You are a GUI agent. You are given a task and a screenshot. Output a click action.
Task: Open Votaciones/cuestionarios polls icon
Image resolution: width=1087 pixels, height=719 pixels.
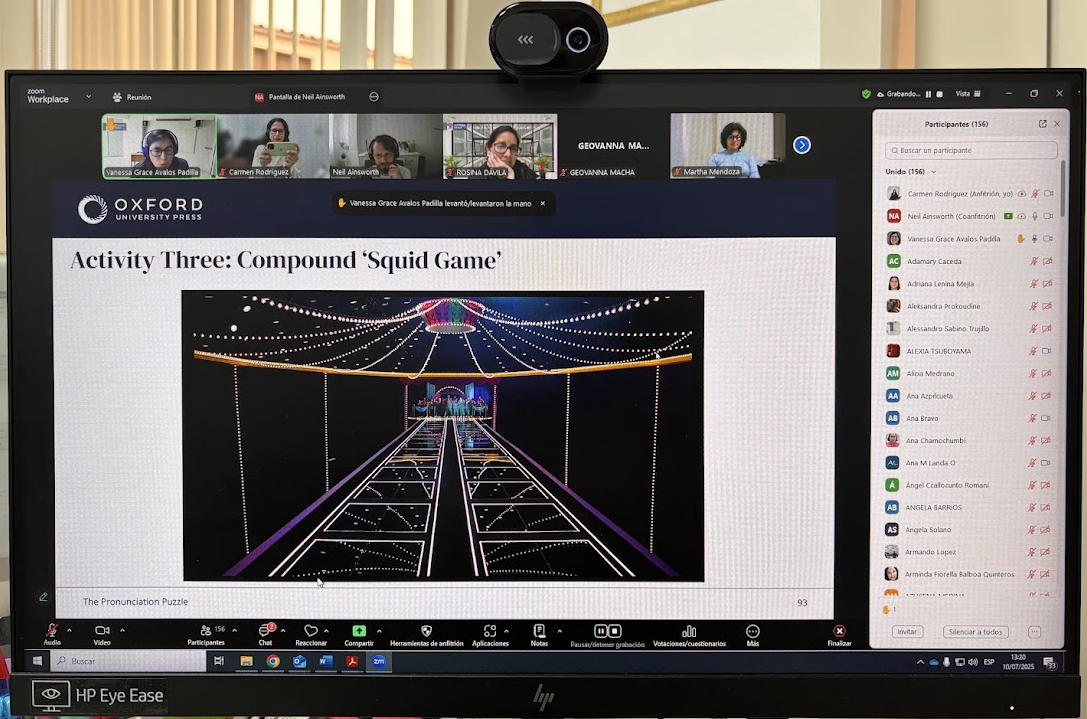[689, 631]
